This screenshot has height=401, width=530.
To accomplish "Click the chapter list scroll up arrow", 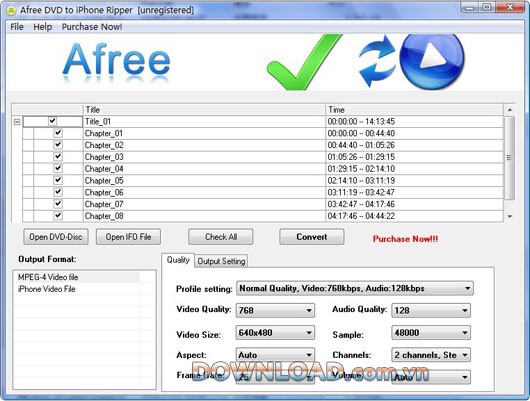I will [510, 110].
